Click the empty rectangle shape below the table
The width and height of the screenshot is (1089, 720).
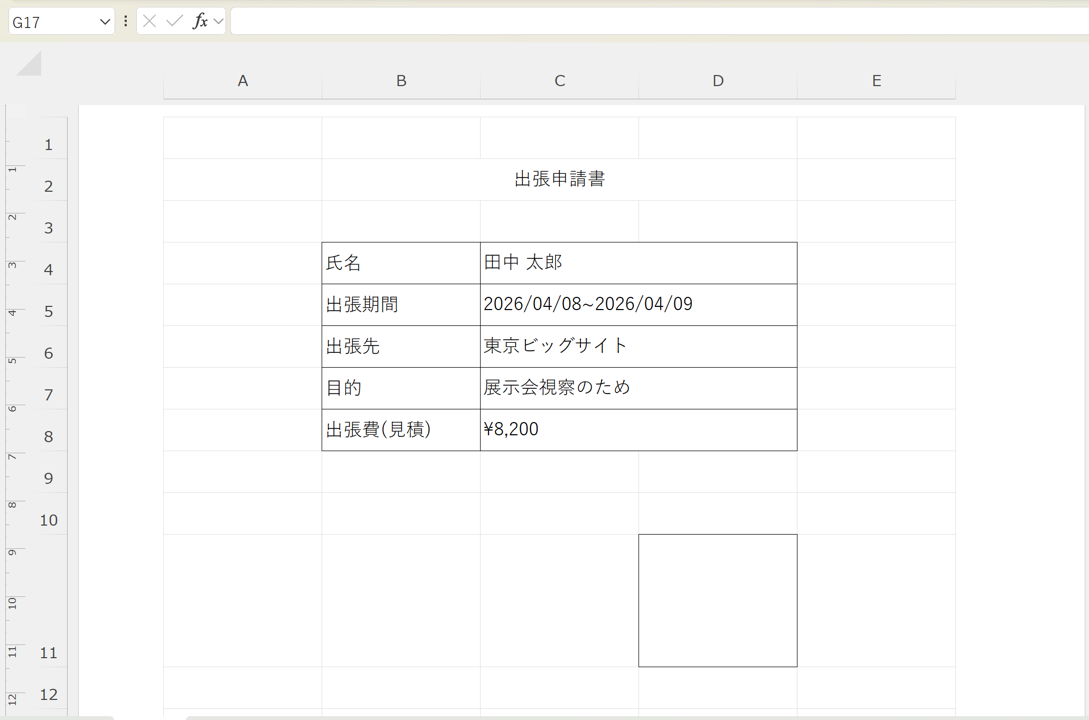(717, 600)
